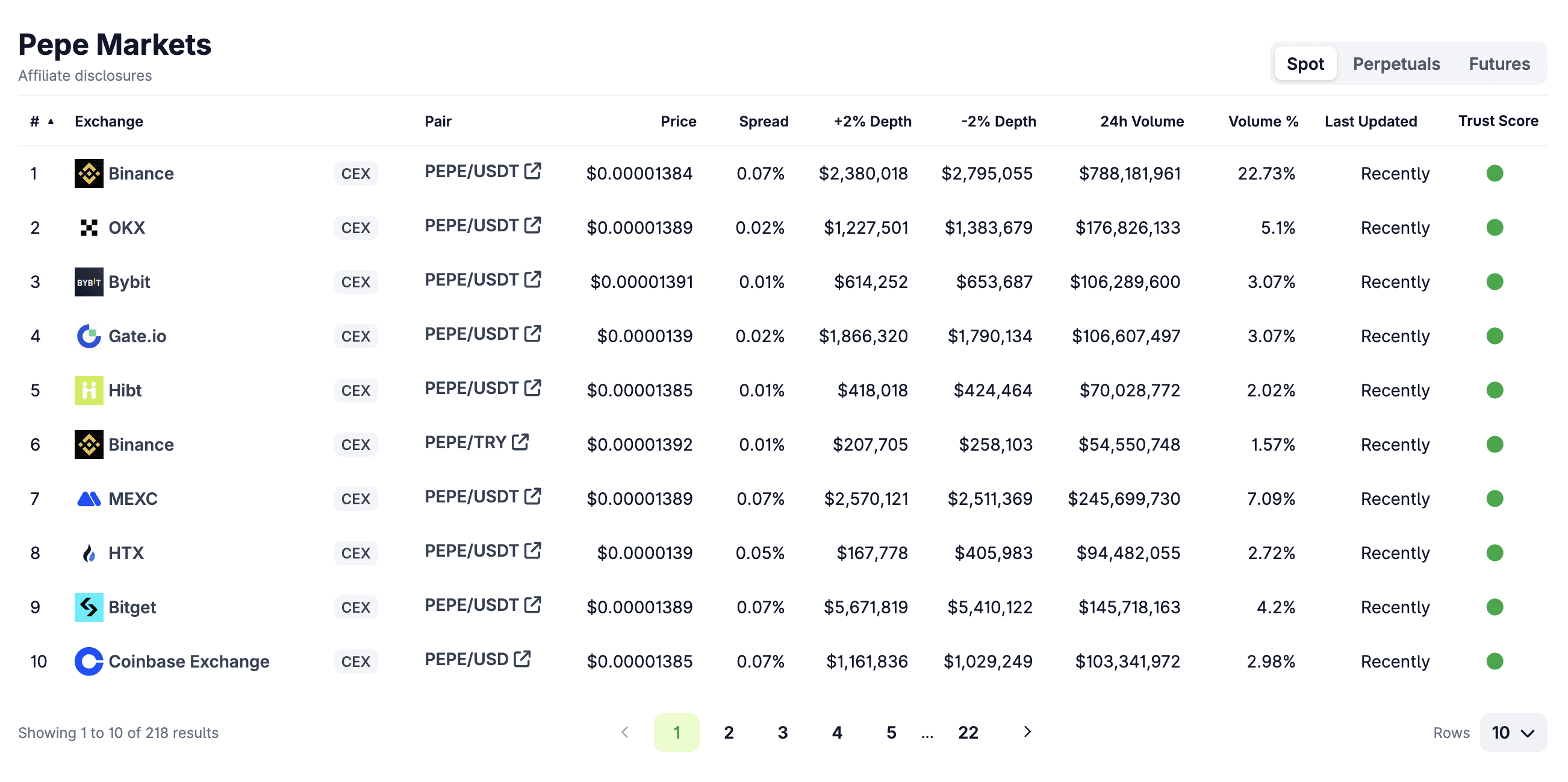Click the Bybit exchange logo

coord(89,282)
